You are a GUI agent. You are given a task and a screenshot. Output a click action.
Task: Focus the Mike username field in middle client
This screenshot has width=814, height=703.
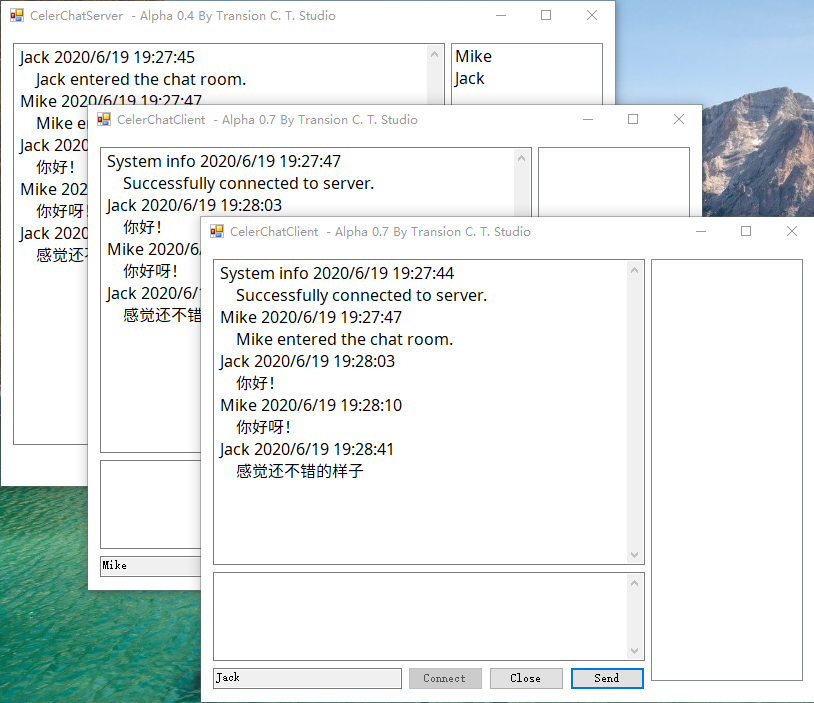[151, 566]
